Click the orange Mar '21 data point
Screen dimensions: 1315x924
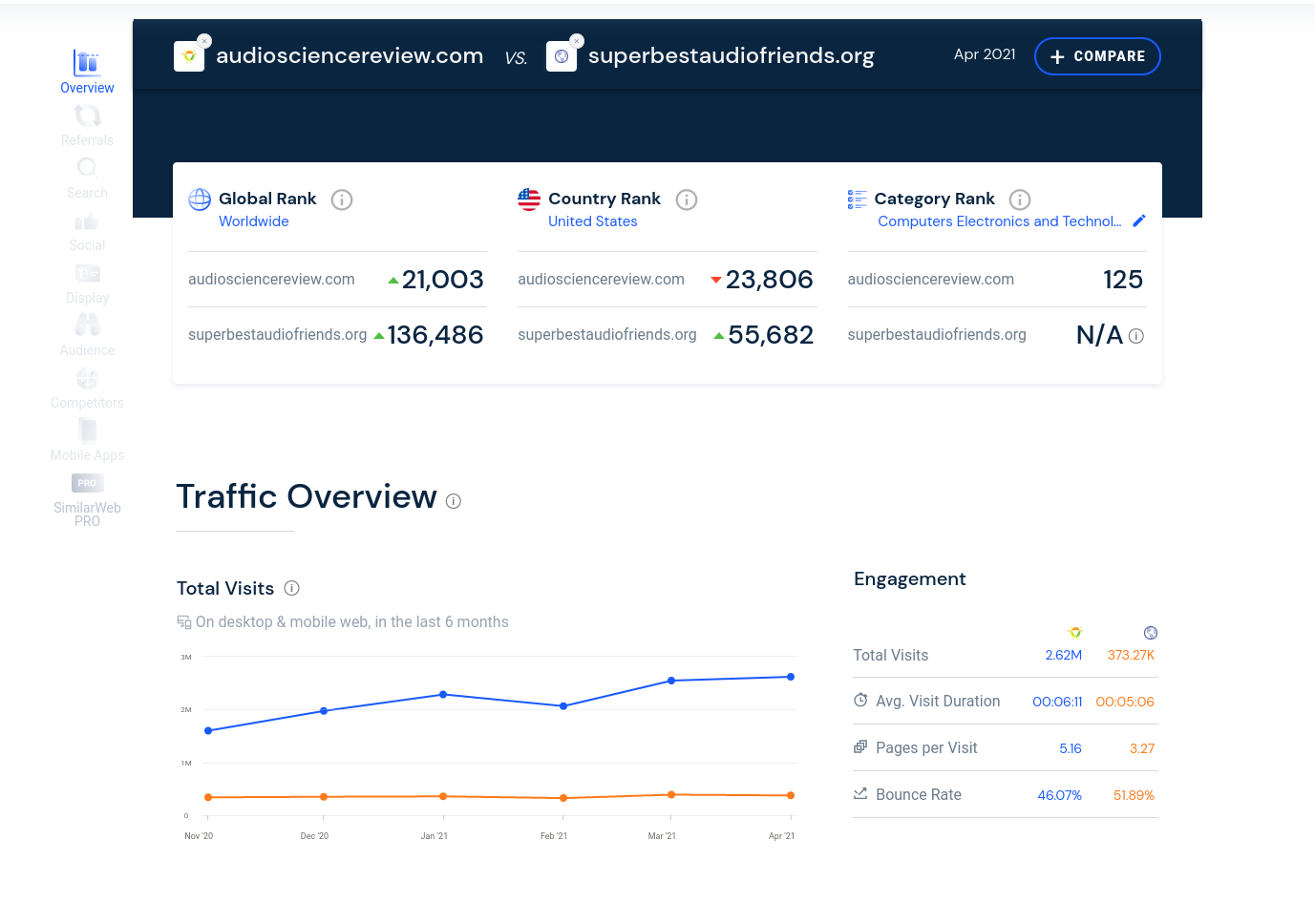(x=671, y=794)
